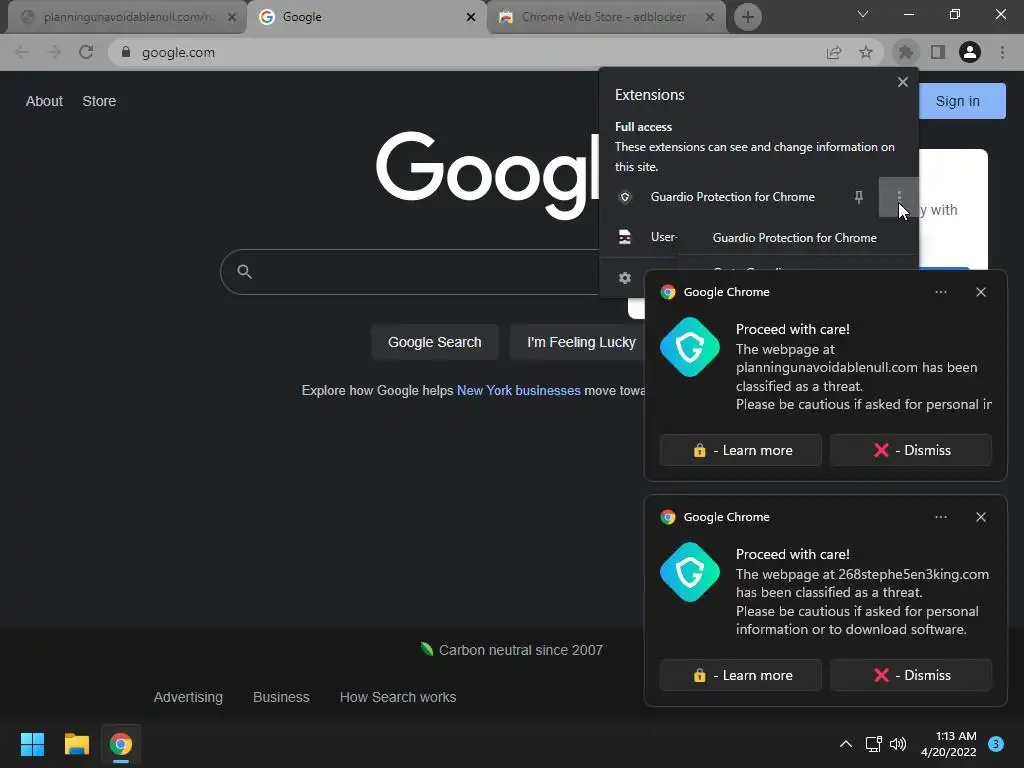Screen dimensions: 1024x768
Task: Close the Google tab
Action: [x=471, y=17]
